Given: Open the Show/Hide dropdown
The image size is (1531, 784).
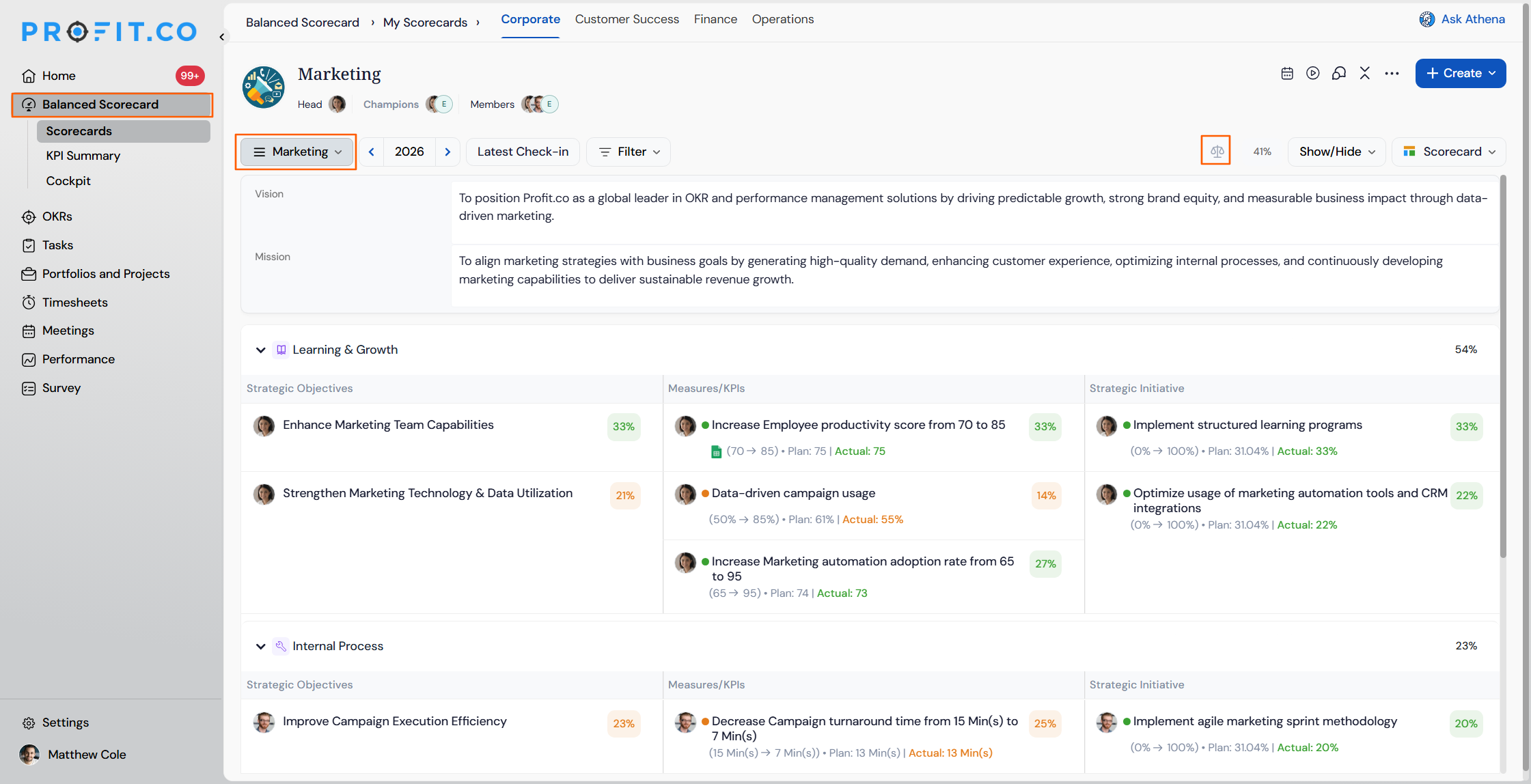Looking at the screenshot, I should pos(1336,152).
